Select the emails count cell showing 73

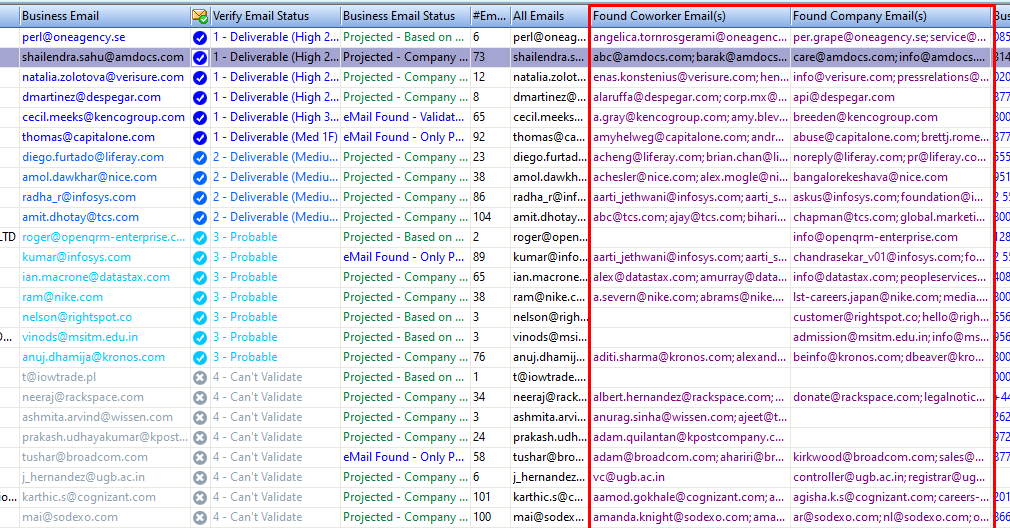pyautogui.click(x=490, y=57)
